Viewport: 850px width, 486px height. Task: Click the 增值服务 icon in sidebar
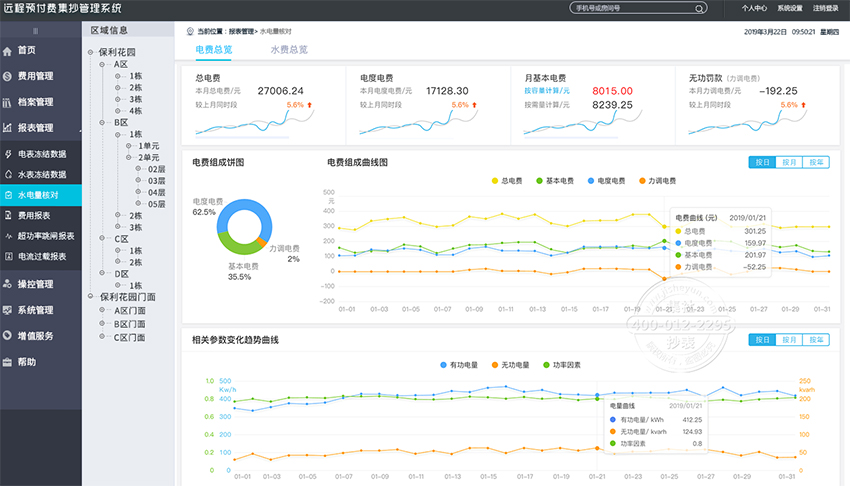pos(8,336)
